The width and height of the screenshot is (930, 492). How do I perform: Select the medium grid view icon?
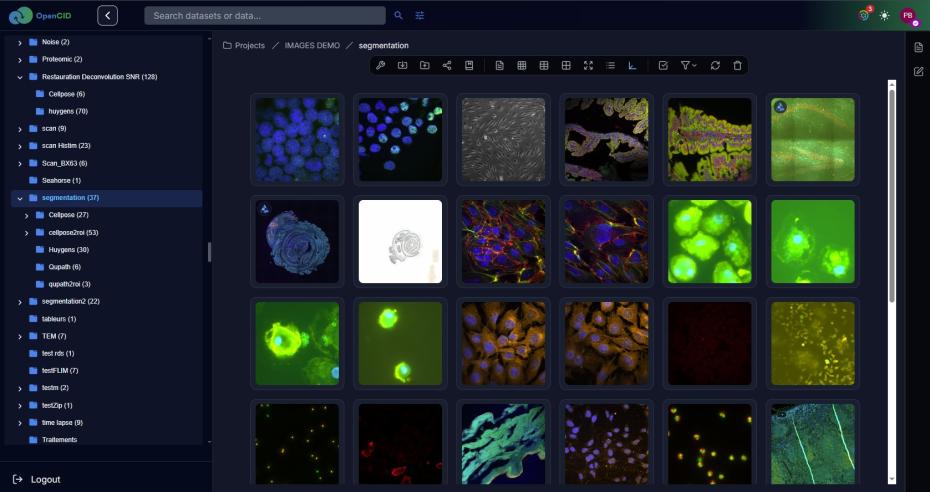(x=544, y=65)
